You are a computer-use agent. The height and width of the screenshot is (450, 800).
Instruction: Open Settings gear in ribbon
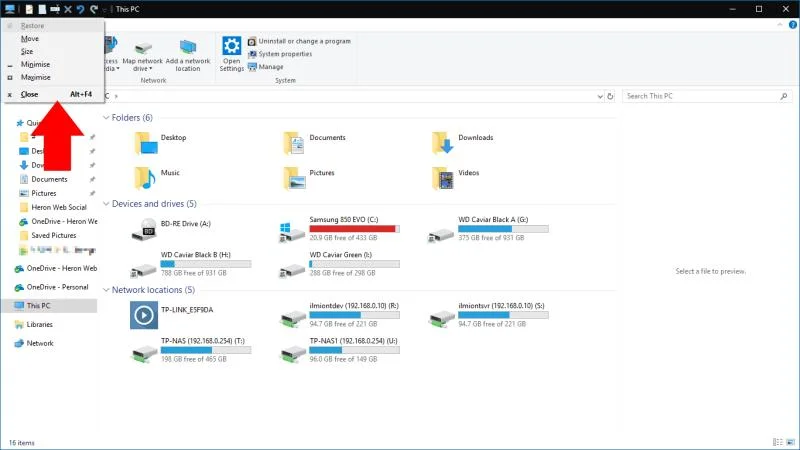click(x=232, y=54)
